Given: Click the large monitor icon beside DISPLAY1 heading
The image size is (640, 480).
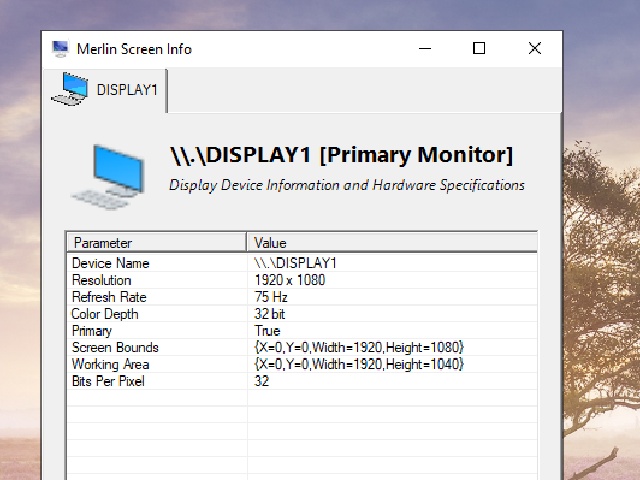Looking at the screenshot, I should pyautogui.click(x=108, y=176).
